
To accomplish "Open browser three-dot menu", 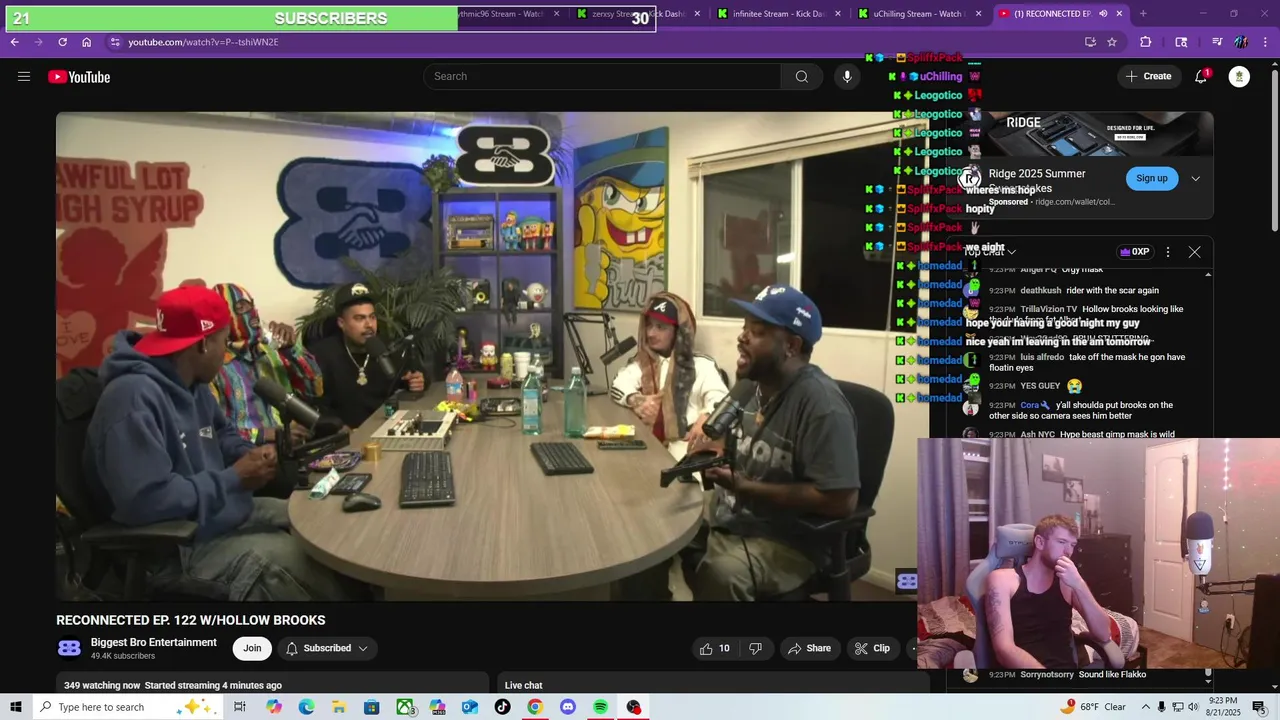I will coord(1266,42).
